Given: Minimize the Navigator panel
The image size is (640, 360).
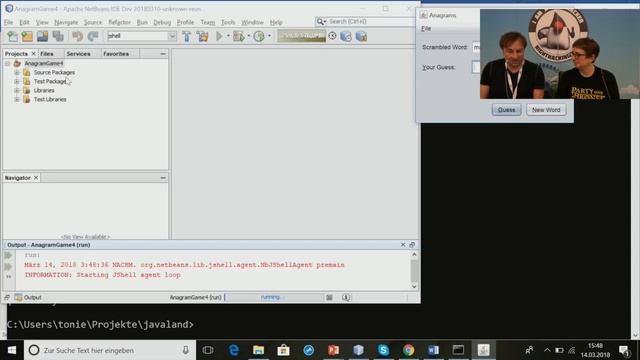Looking at the screenshot, I should pyautogui.click(x=163, y=178).
